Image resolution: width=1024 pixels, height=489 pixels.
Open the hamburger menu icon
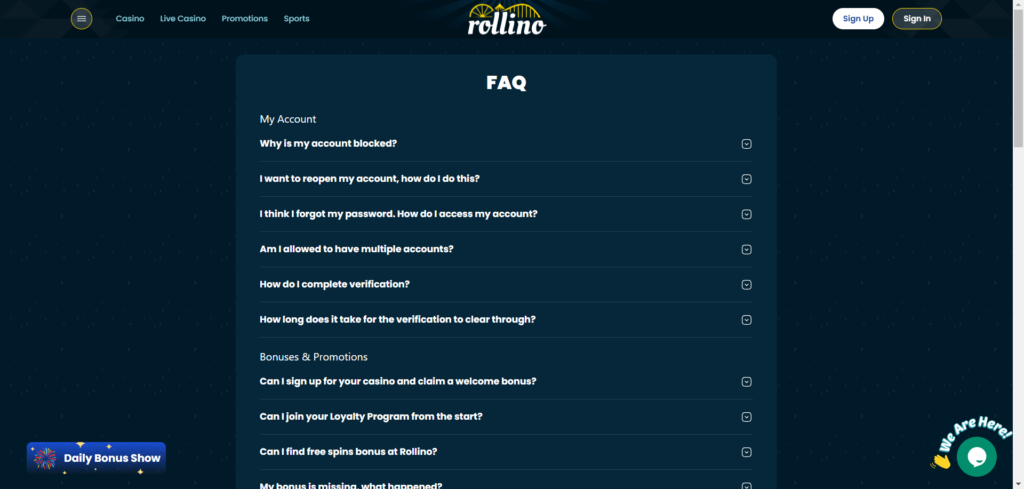(x=82, y=19)
